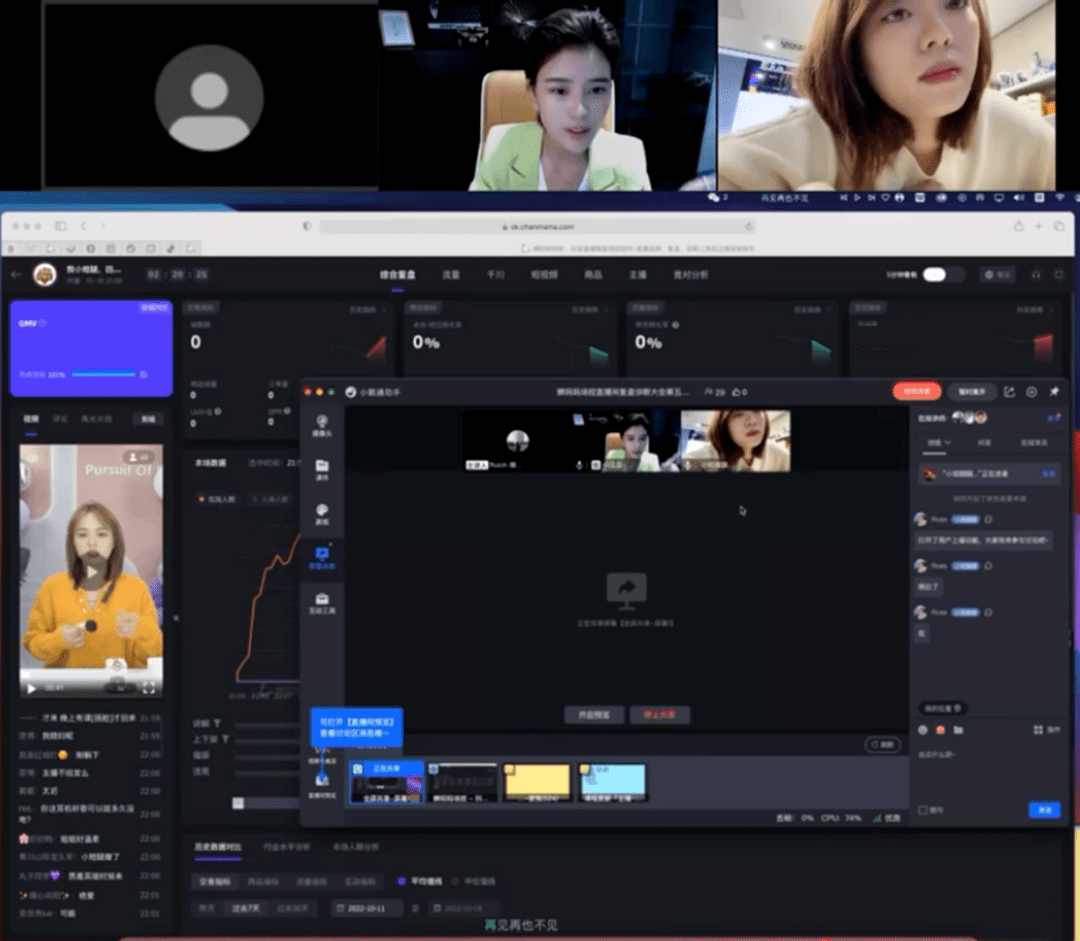The image size is (1080, 941).
Task: Collapse the left panel with arrow handle
Action: click(176, 618)
